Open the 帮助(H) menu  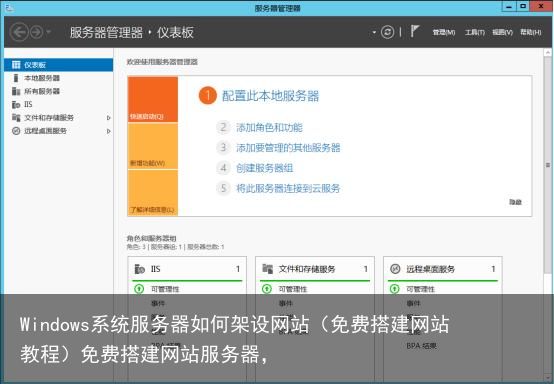[x=530, y=33]
